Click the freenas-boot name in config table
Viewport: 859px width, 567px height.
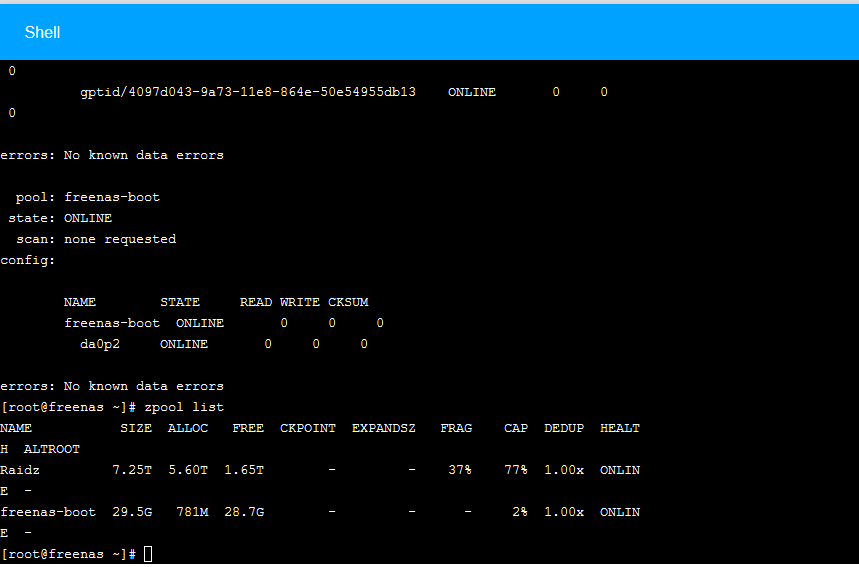coord(112,323)
